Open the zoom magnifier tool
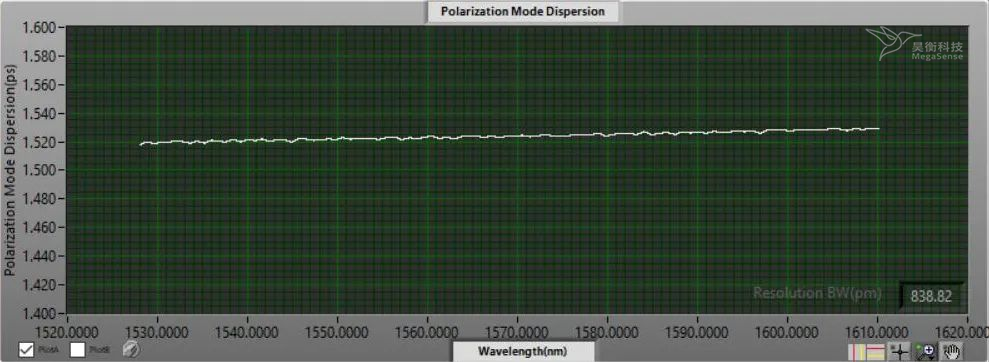Screen dimensions: 989x362 click(x=925, y=351)
